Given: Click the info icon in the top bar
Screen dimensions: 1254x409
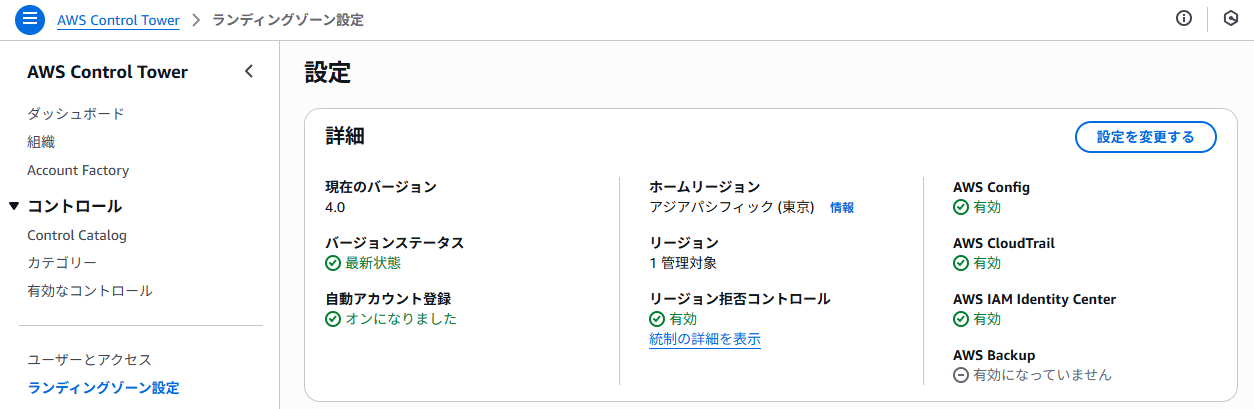Looking at the screenshot, I should (1184, 19).
